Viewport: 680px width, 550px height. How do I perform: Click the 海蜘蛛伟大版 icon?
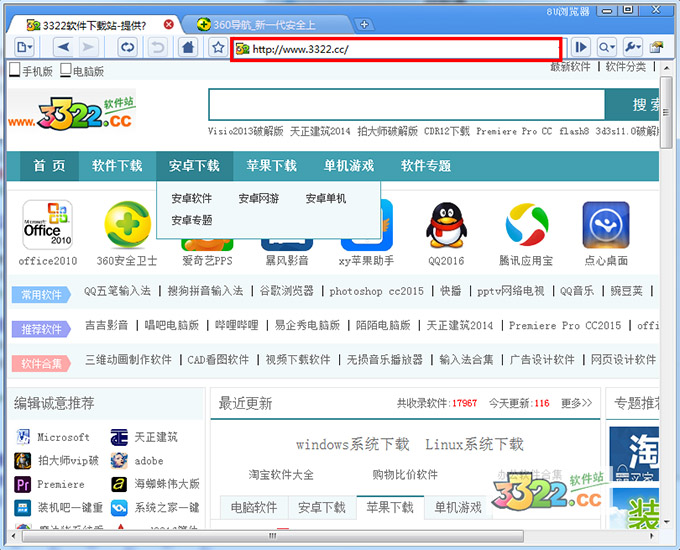(x=119, y=484)
